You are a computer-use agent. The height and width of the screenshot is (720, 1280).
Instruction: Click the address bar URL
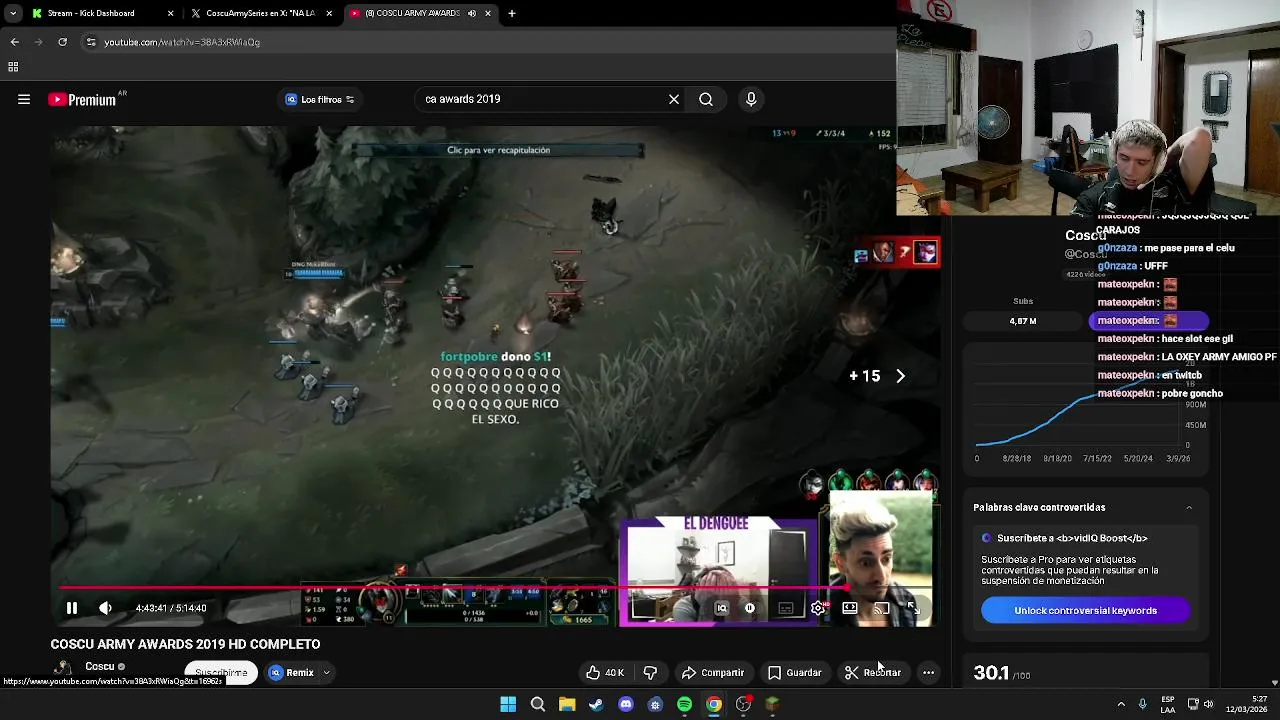(x=182, y=42)
